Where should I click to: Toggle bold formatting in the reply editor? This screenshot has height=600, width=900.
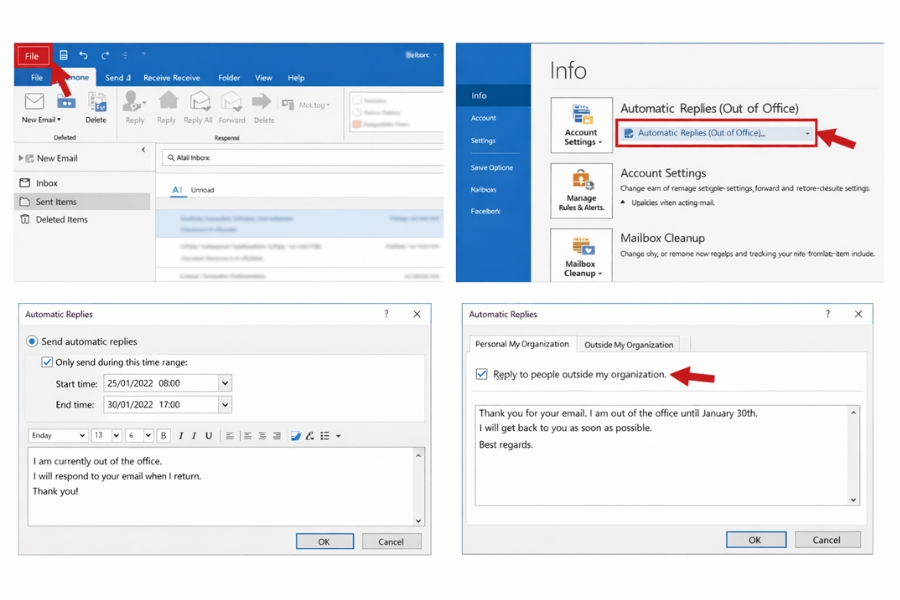point(163,435)
